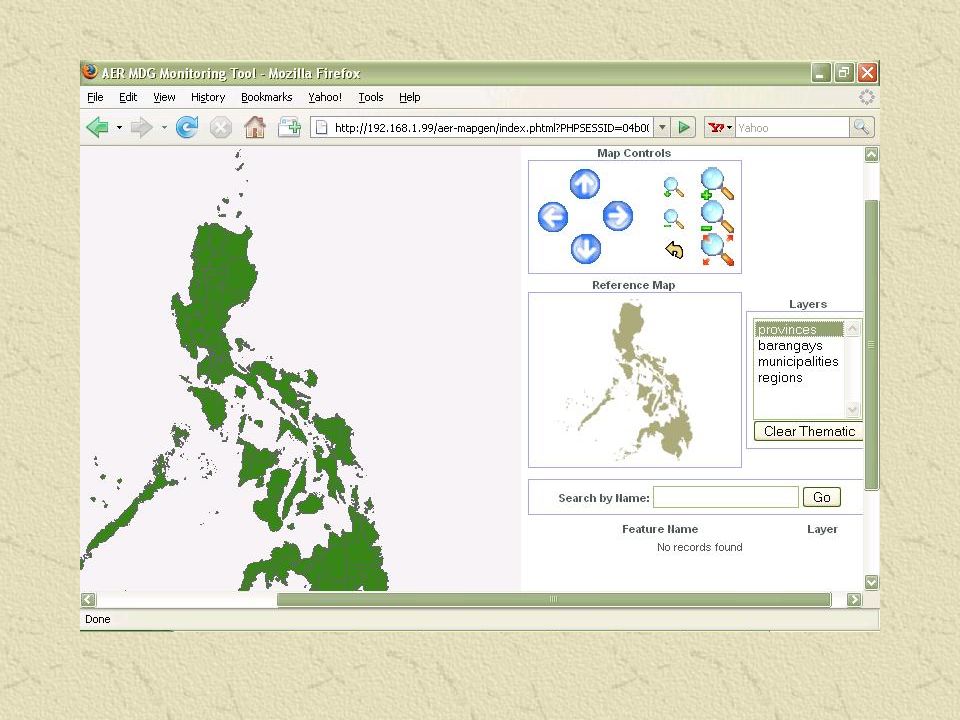The width and height of the screenshot is (960, 720).
Task: Click the Done status bar text
Action: (x=98, y=619)
